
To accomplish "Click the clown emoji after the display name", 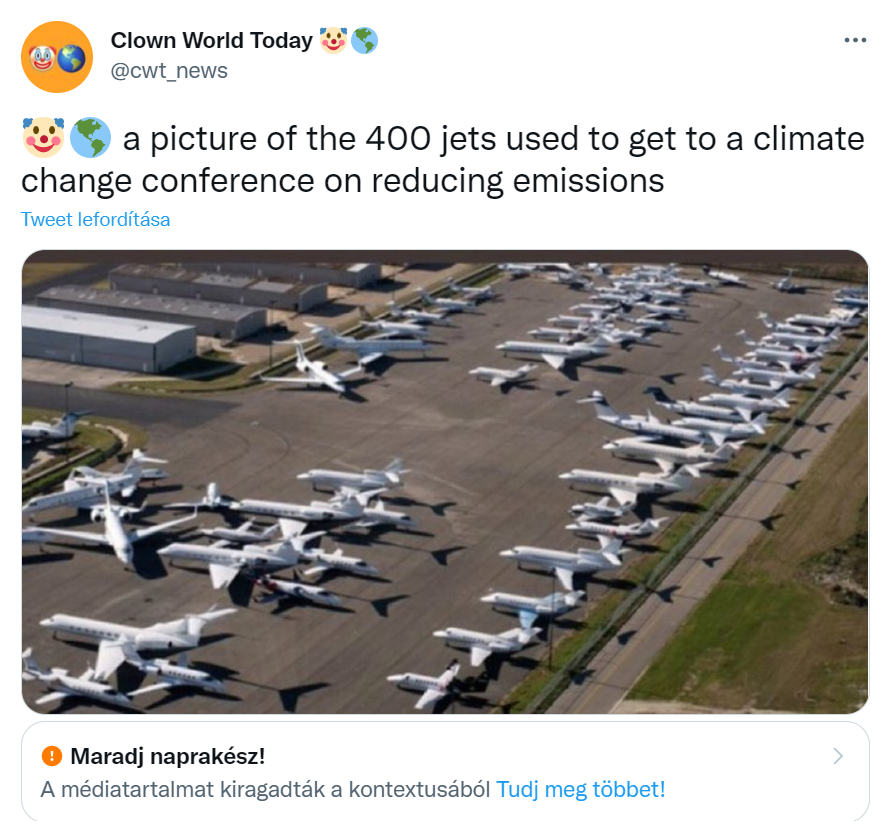I will [333, 40].
